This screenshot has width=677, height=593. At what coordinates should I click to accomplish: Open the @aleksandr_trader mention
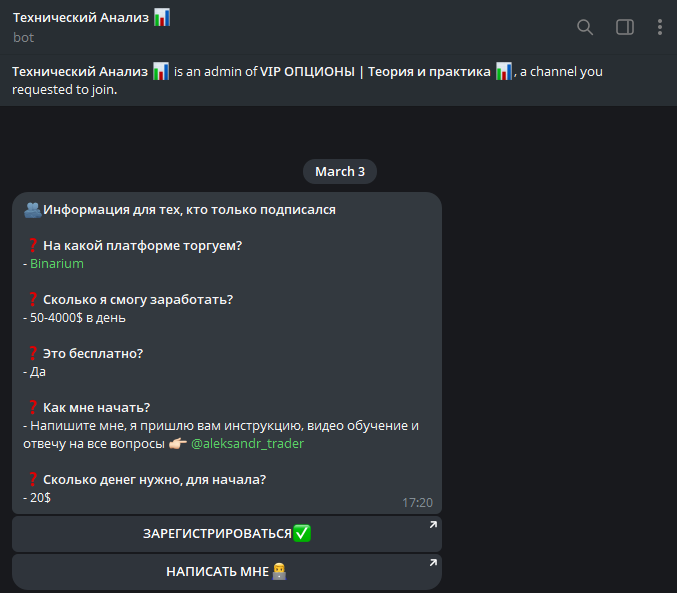click(x=247, y=443)
